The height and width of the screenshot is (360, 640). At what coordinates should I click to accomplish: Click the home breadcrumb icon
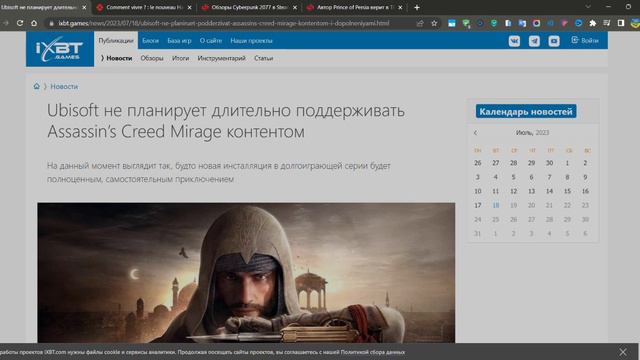coord(37,86)
